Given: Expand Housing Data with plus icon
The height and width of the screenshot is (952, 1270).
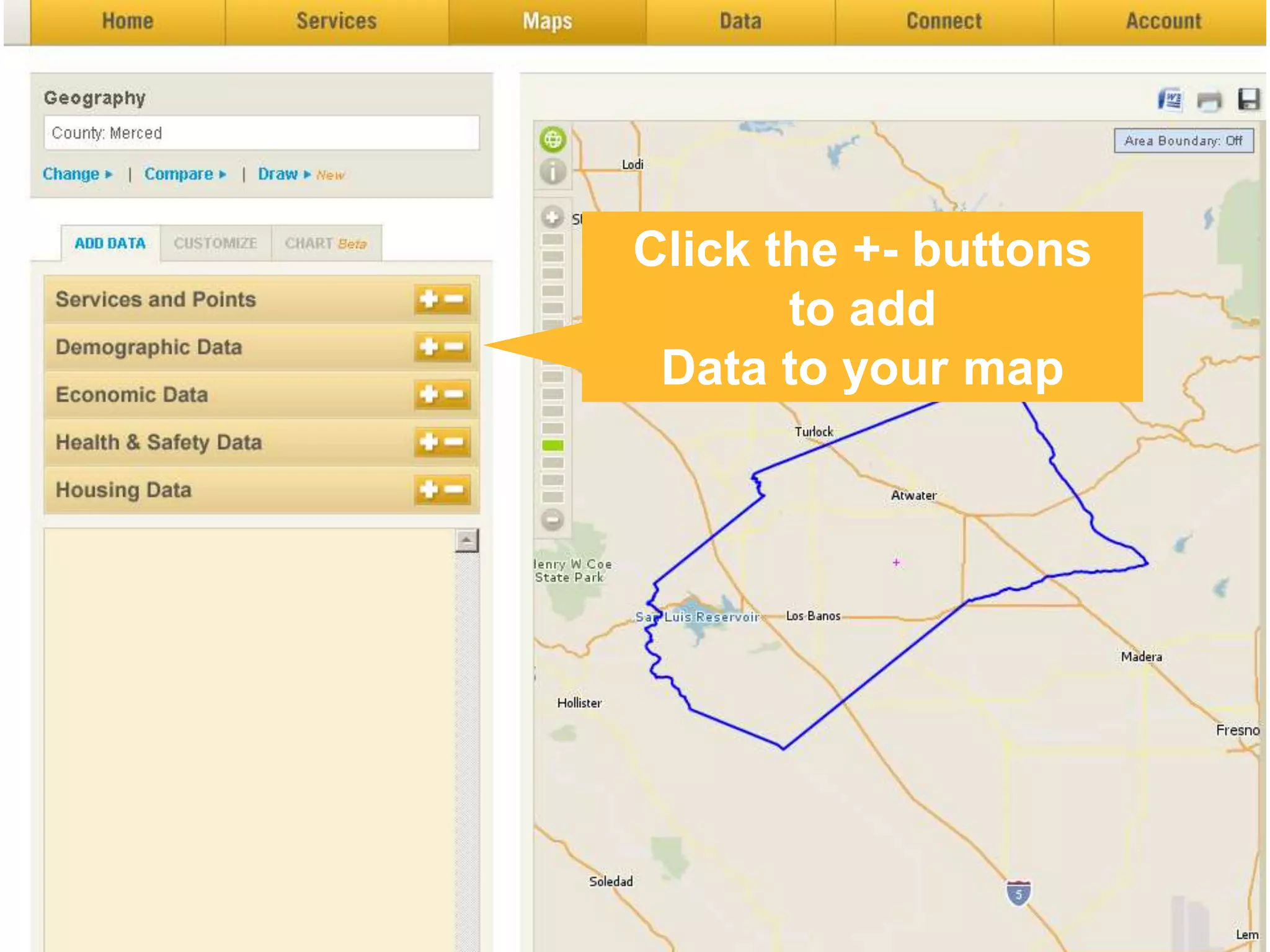Looking at the screenshot, I should [429, 490].
